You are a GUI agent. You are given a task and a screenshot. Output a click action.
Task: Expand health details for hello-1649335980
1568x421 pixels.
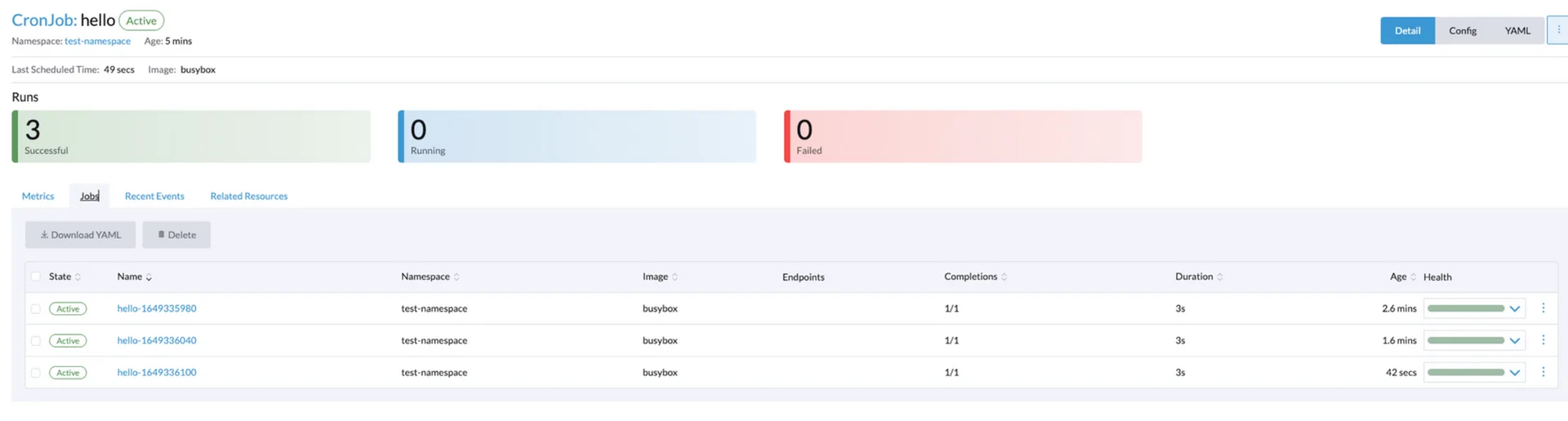point(1514,308)
